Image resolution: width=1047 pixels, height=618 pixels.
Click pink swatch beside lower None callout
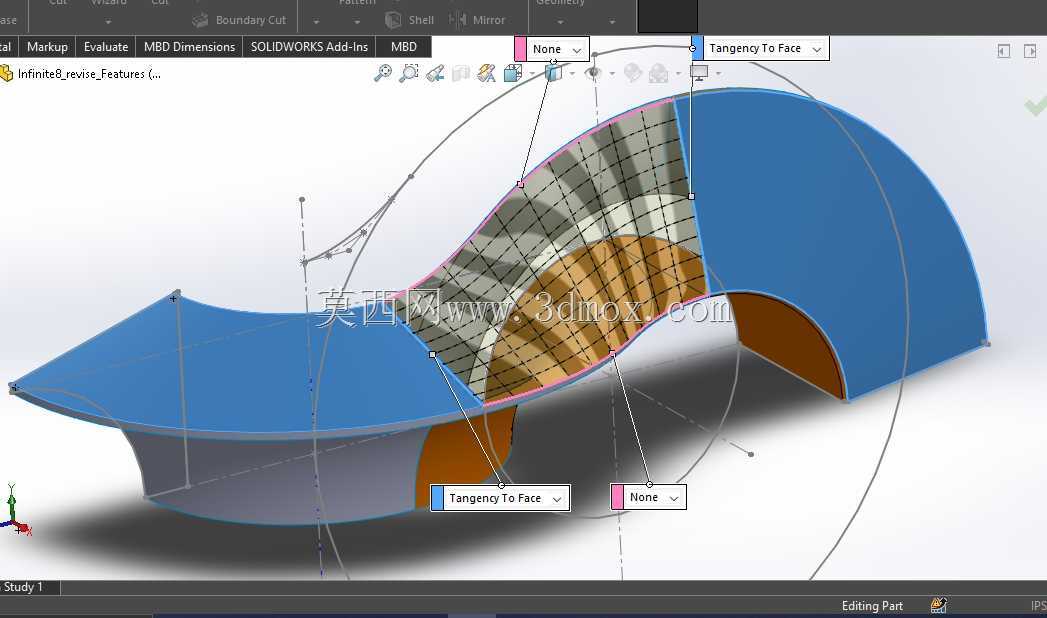(x=617, y=498)
